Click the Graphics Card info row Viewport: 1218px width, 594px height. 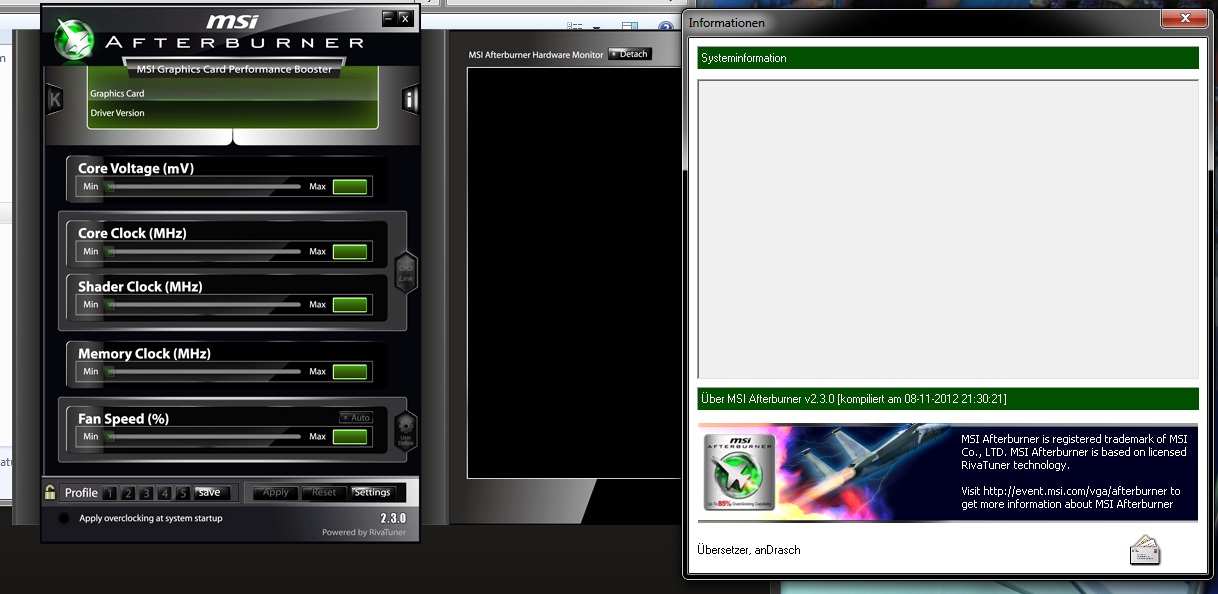coord(233,93)
